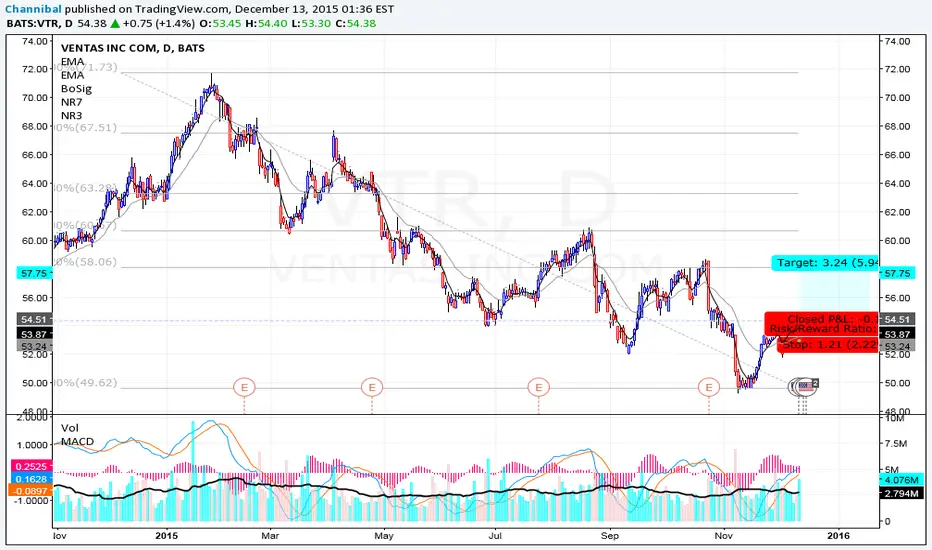The height and width of the screenshot is (550, 932).
Task: Click the earnings E marker just before May
Action: (372, 388)
